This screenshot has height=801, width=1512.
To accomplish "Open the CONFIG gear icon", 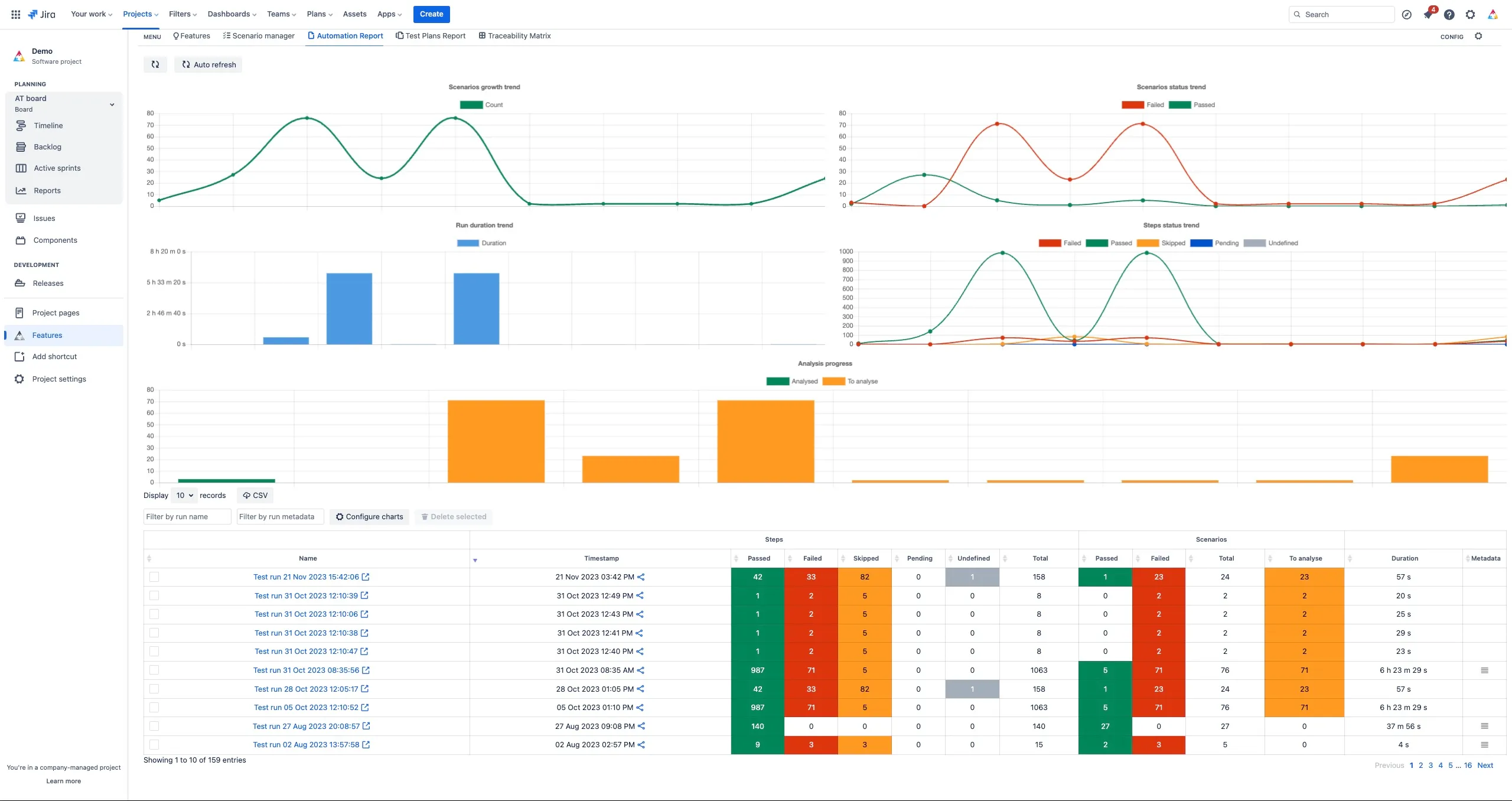I will coord(1478,36).
